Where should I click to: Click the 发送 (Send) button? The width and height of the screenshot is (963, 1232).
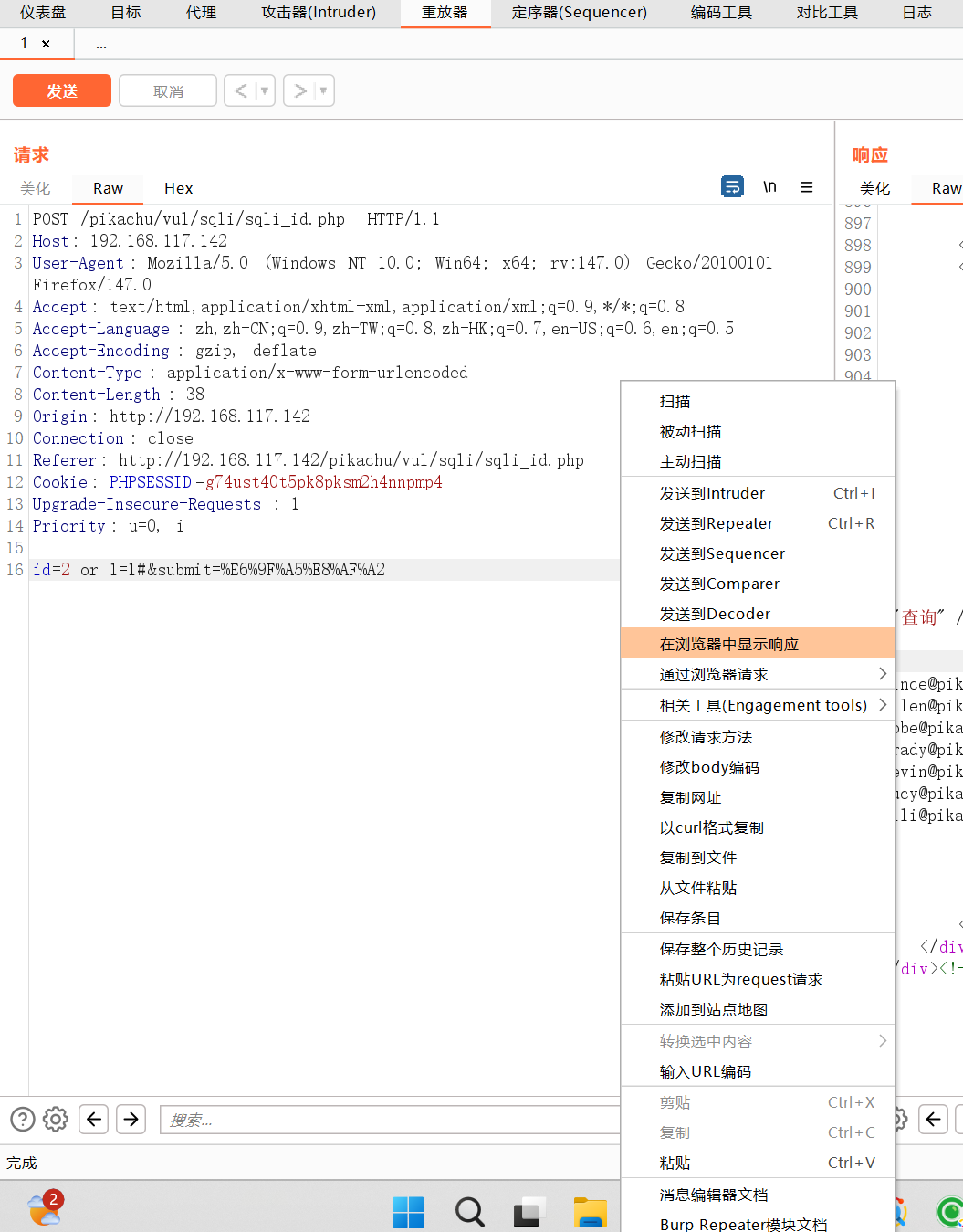tap(62, 90)
